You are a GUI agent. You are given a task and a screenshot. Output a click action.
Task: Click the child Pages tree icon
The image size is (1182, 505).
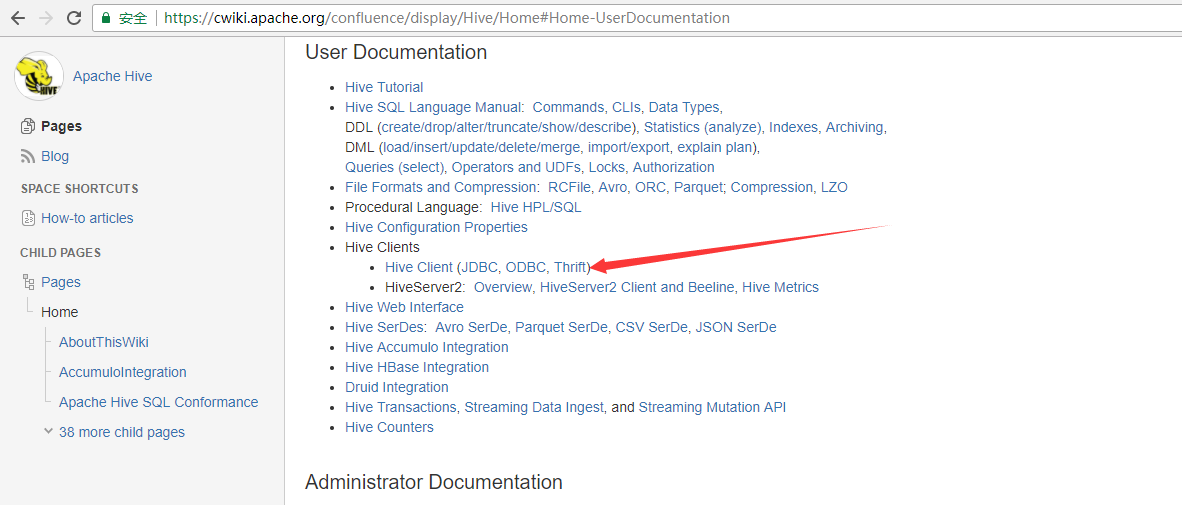point(29,283)
